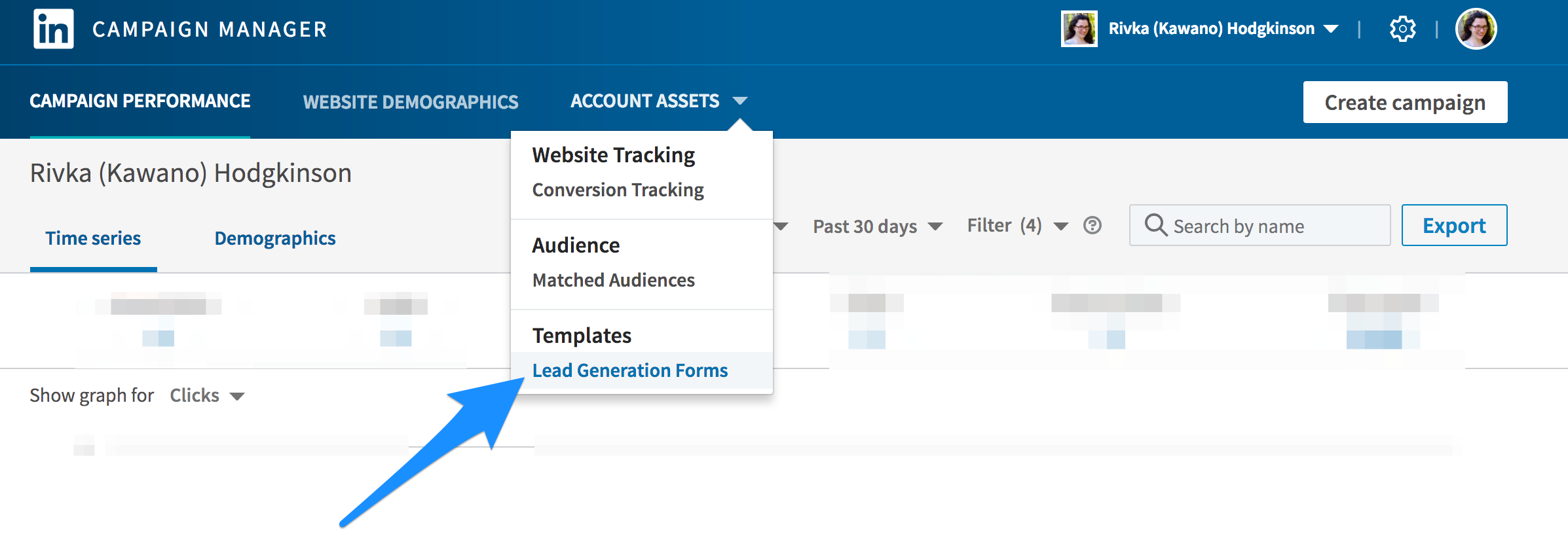Image resolution: width=1568 pixels, height=551 pixels.
Task: Click the help question mark icon
Action: 1092,226
